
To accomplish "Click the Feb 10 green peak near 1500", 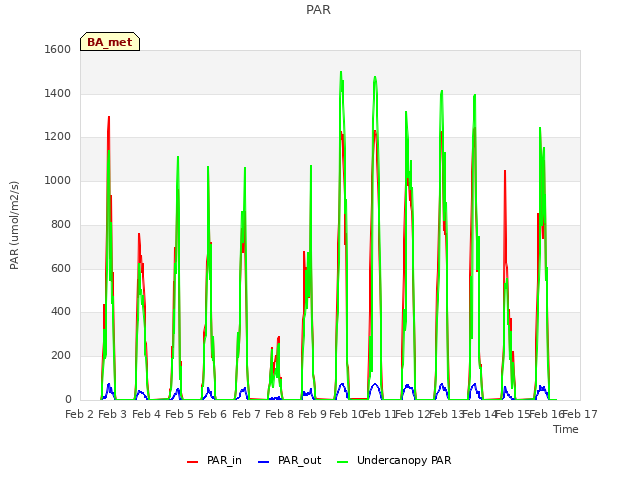I will pyautogui.click(x=341, y=73).
